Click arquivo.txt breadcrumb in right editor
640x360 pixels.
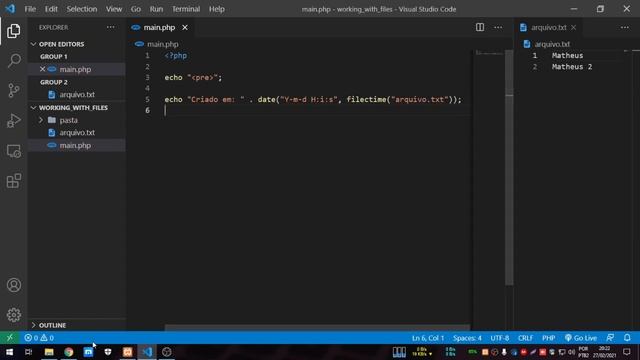tap(552, 44)
